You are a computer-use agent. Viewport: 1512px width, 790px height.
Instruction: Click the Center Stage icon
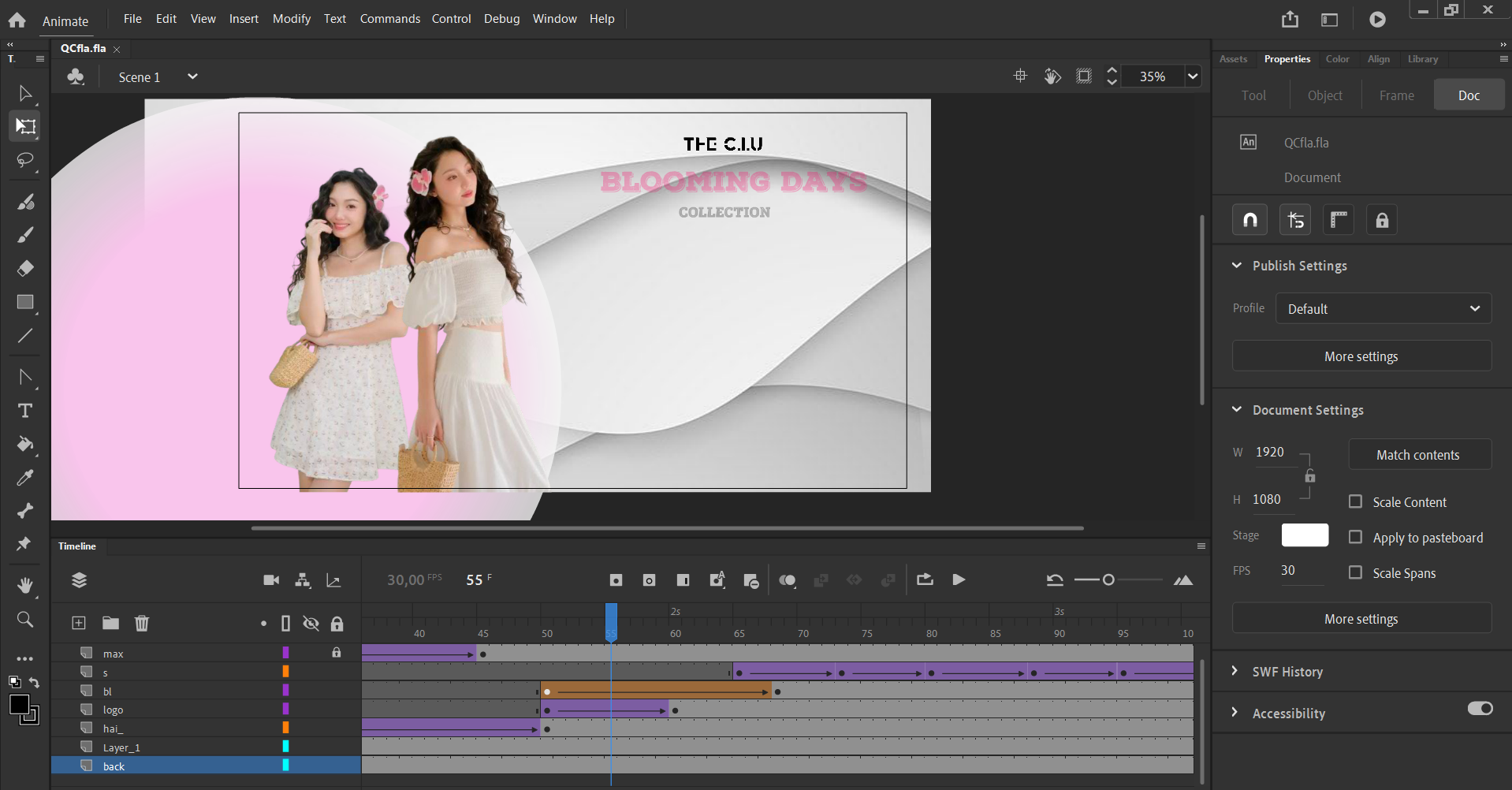(1020, 76)
